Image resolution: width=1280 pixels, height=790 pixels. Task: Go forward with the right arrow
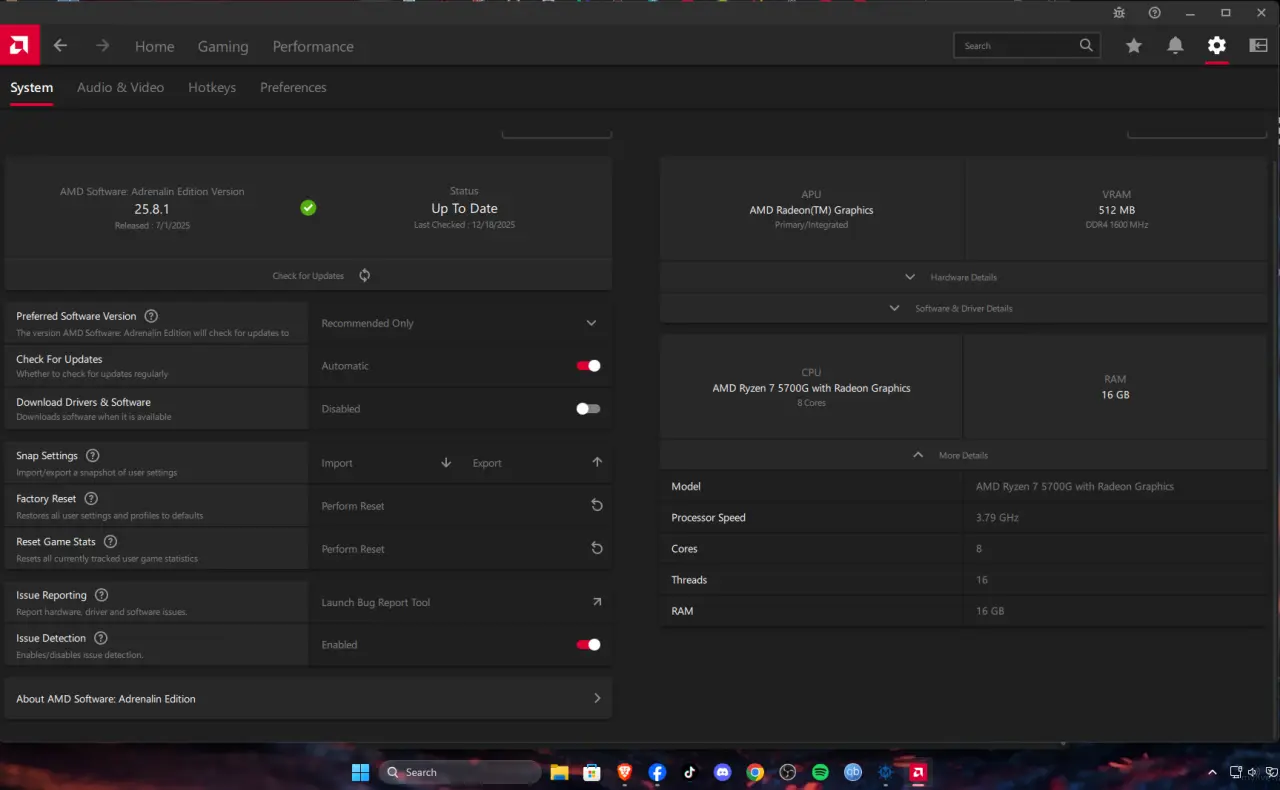click(102, 46)
